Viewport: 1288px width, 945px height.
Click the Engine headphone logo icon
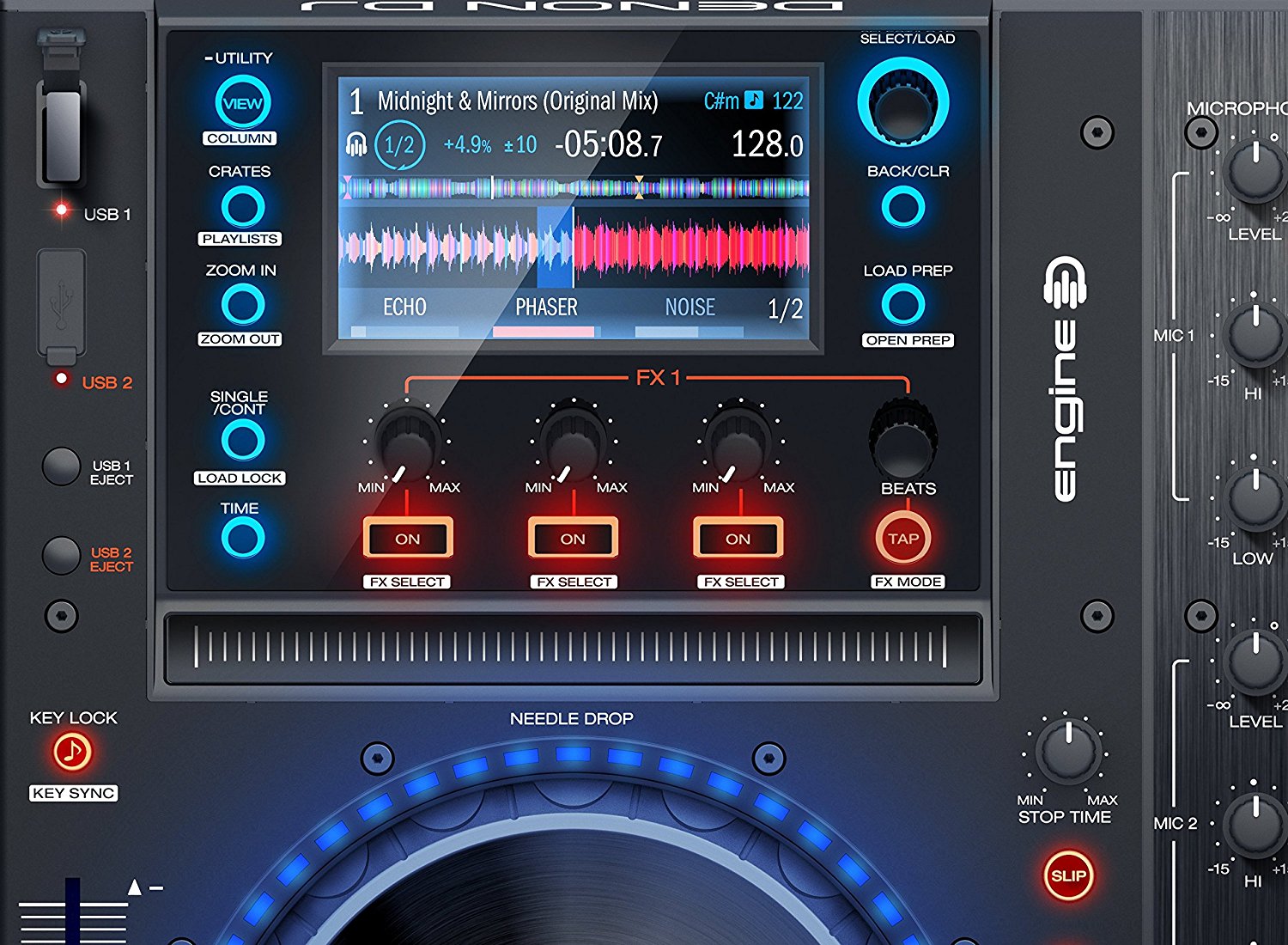coord(1065,283)
